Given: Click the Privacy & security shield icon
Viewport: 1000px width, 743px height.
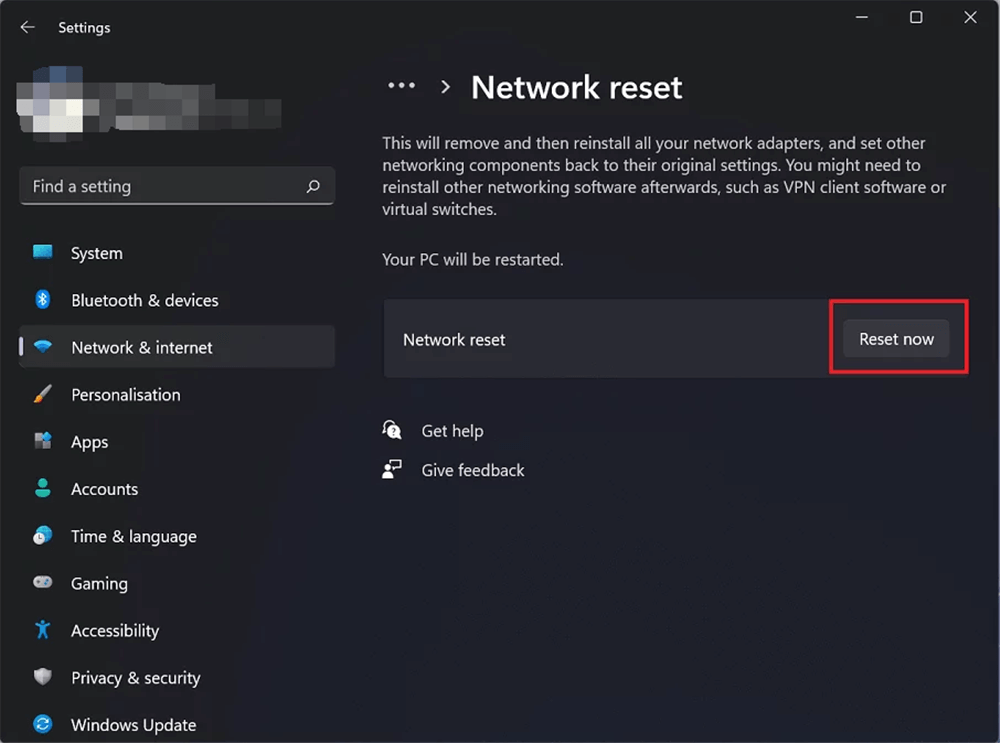Looking at the screenshot, I should [x=43, y=678].
